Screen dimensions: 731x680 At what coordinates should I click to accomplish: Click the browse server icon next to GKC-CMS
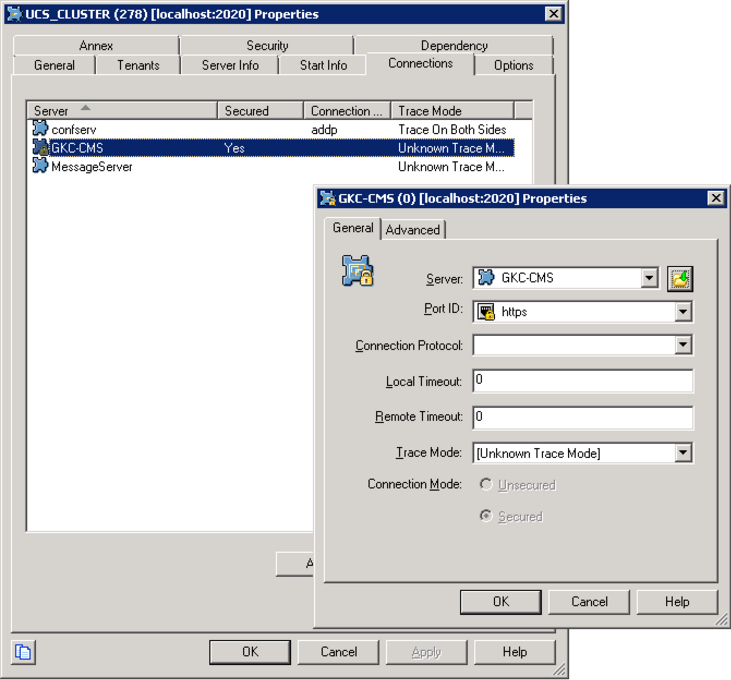point(681,279)
